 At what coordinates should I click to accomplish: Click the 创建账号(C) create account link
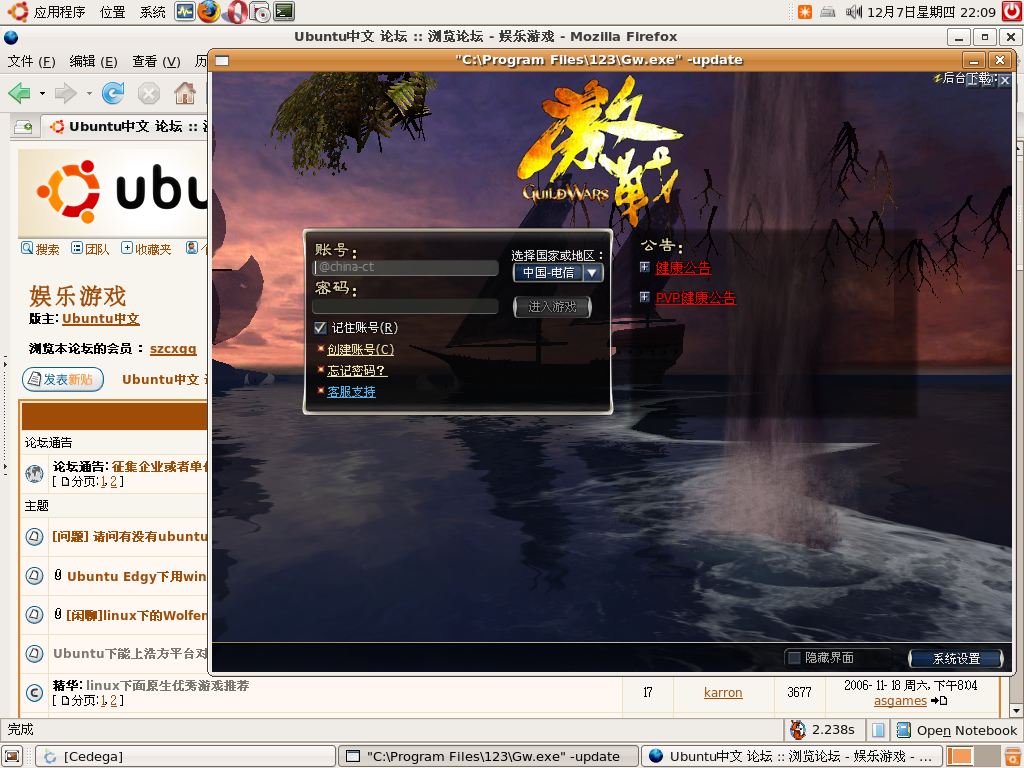pos(360,349)
